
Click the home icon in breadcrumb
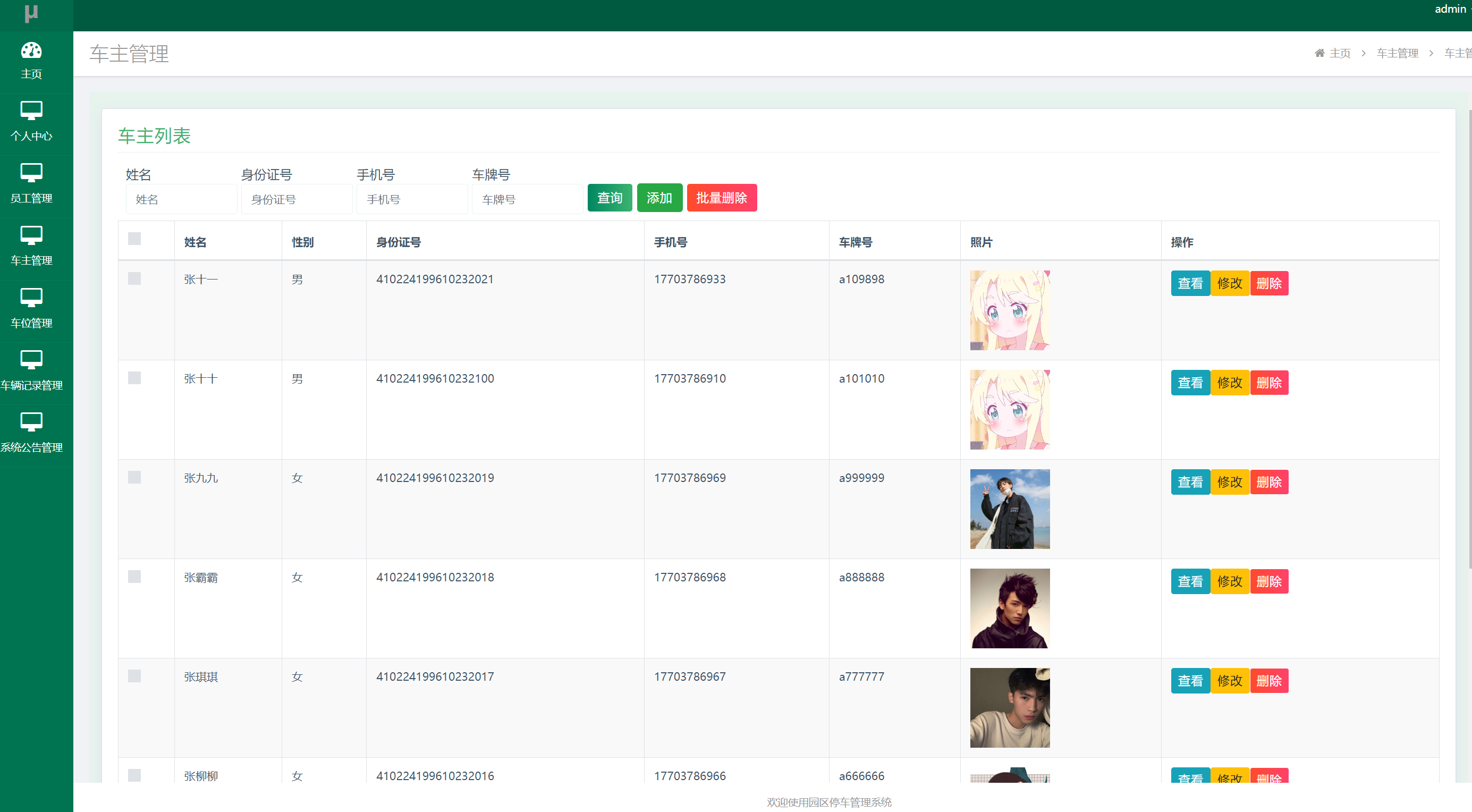pos(1319,53)
